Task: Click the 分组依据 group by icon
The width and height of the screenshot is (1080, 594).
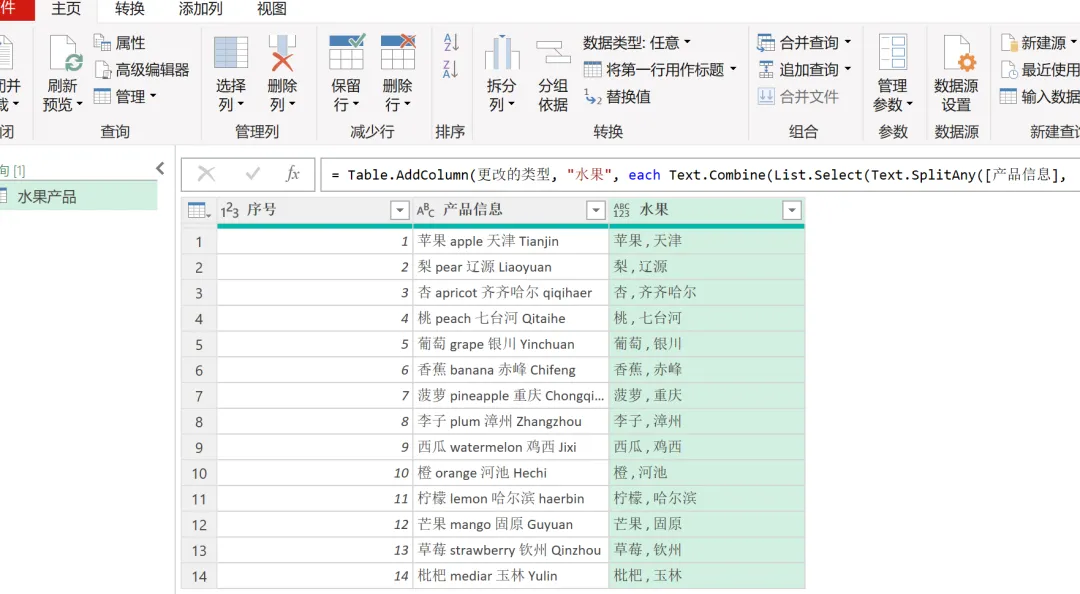Action: click(x=553, y=53)
